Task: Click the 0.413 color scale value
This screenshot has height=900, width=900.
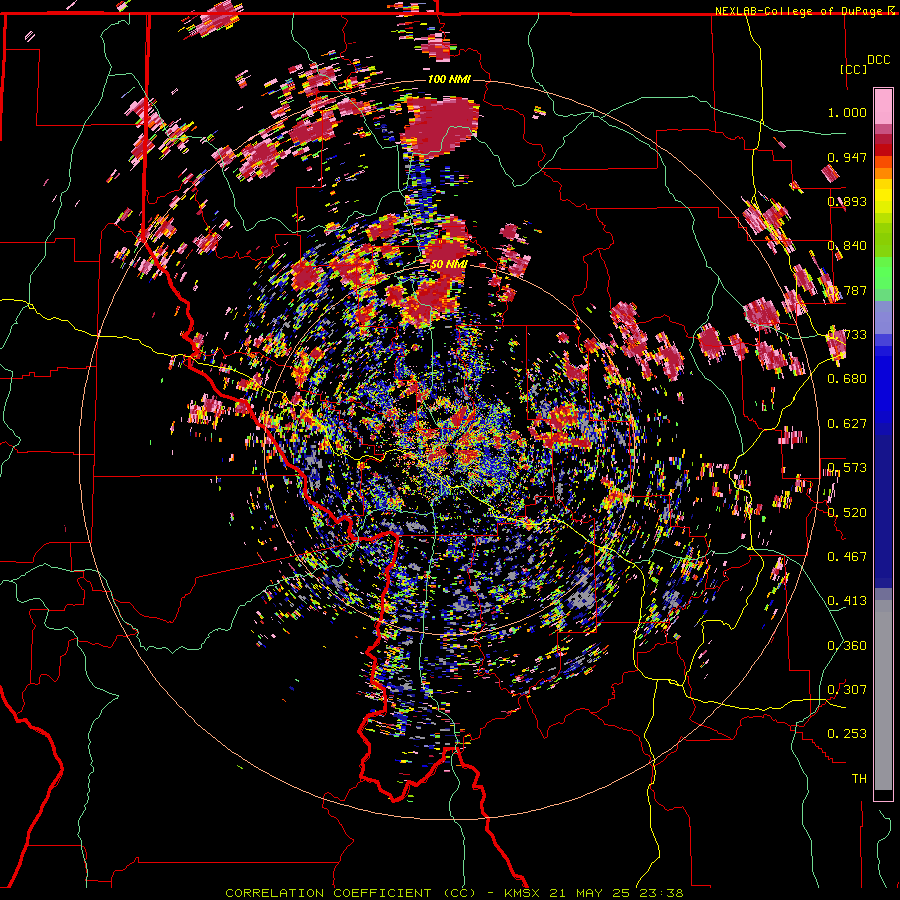Action: [847, 601]
